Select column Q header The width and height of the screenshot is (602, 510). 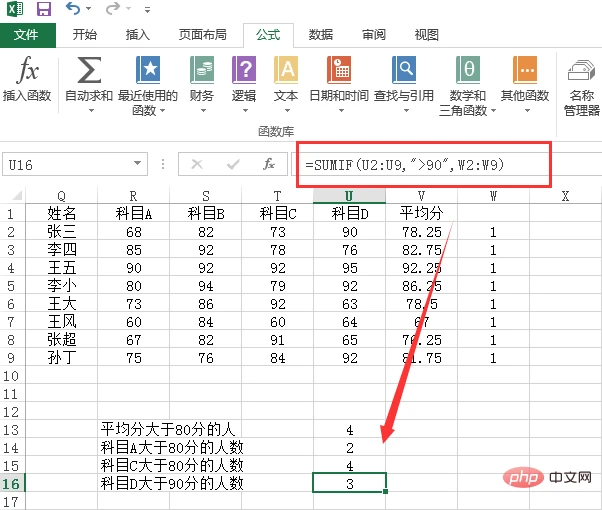pyautogui.click(x=61, y=196)
